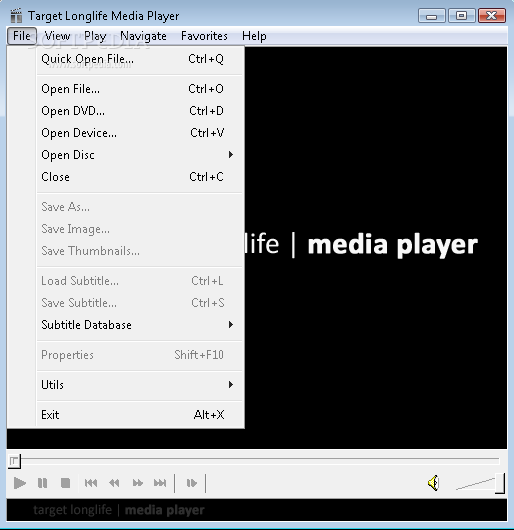
Task: Click the Play button in the control bar
Action: tap(20, 483)
